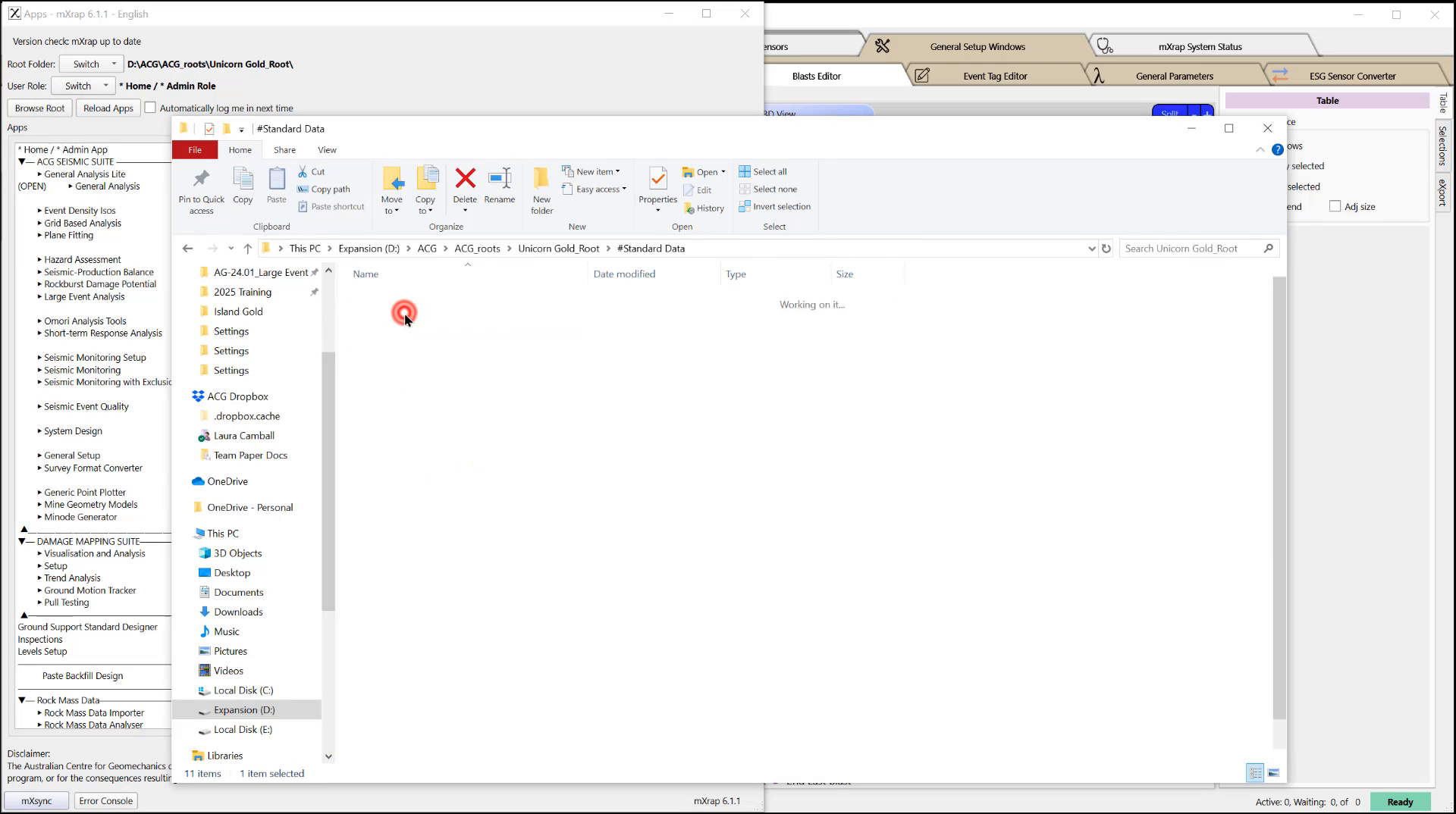Open the Event Tag Editor tab
Viewport: 1456px width, 814px height.
pyautogui.click(x=995, y=76)
